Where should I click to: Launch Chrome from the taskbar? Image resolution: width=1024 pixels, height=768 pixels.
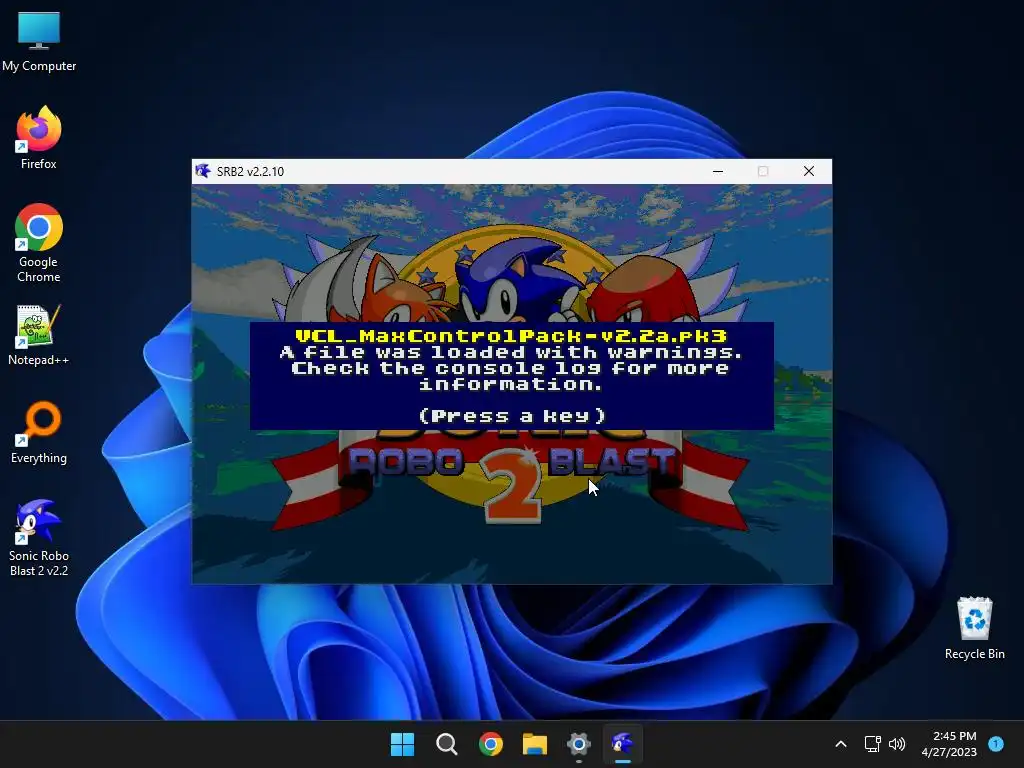coord(490,744)
